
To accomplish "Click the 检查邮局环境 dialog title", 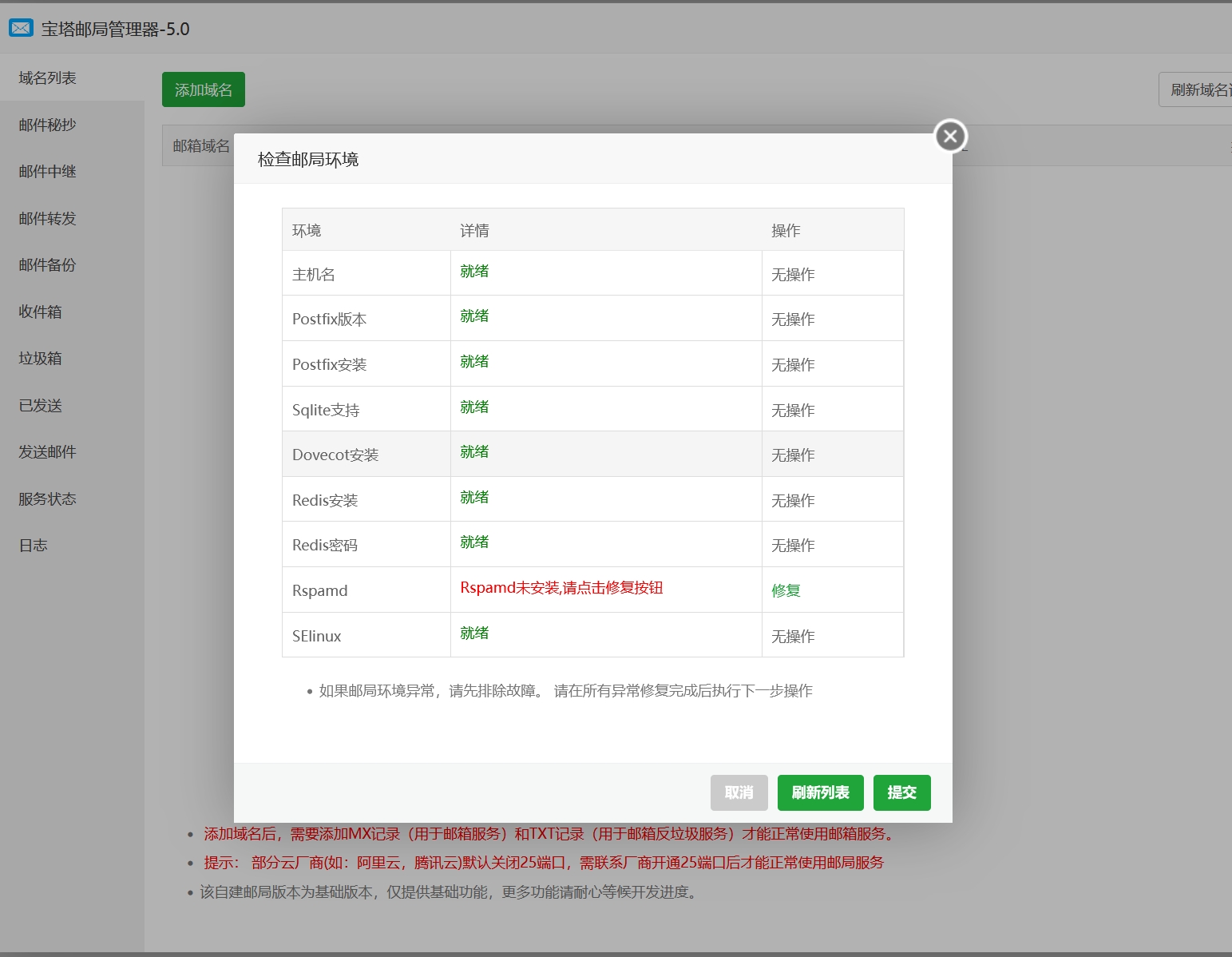I will pos(308,159).
